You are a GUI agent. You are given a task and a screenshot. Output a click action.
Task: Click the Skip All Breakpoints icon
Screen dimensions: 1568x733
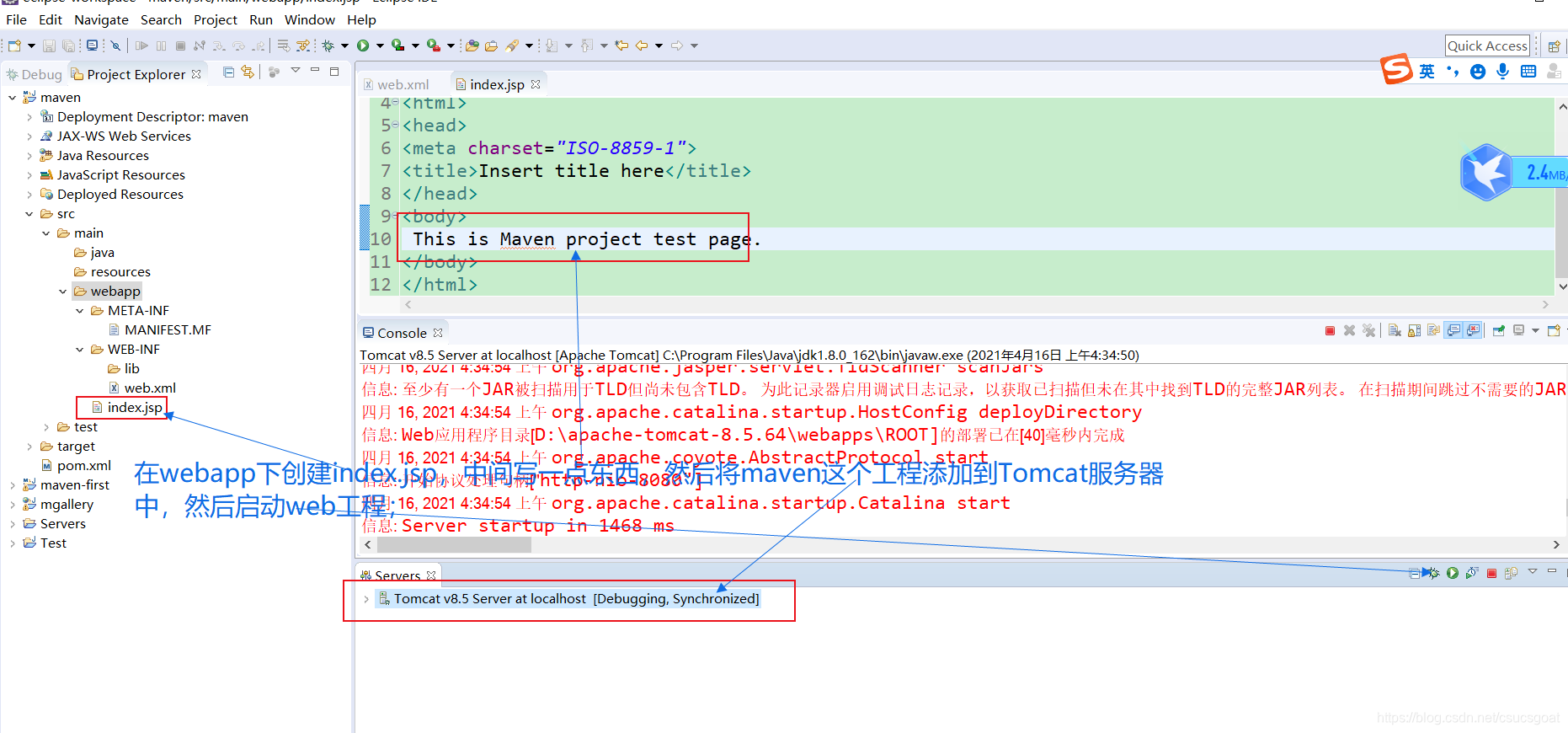point(115,45)
